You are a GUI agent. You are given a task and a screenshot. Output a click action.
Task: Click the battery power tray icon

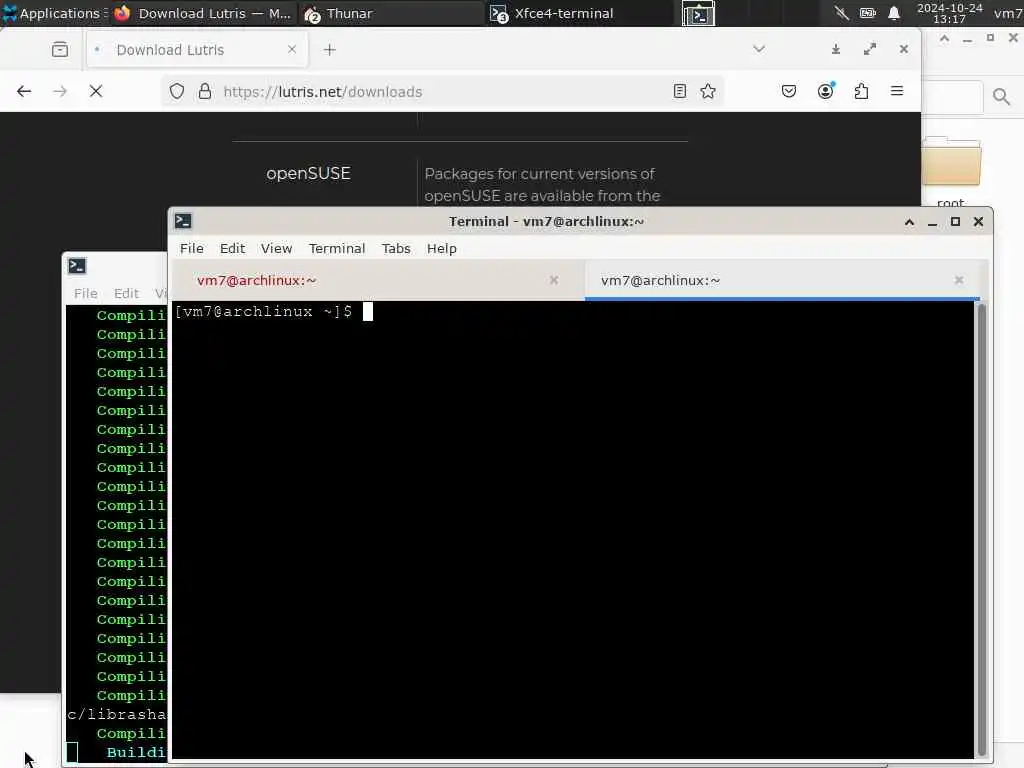point(867,13)
